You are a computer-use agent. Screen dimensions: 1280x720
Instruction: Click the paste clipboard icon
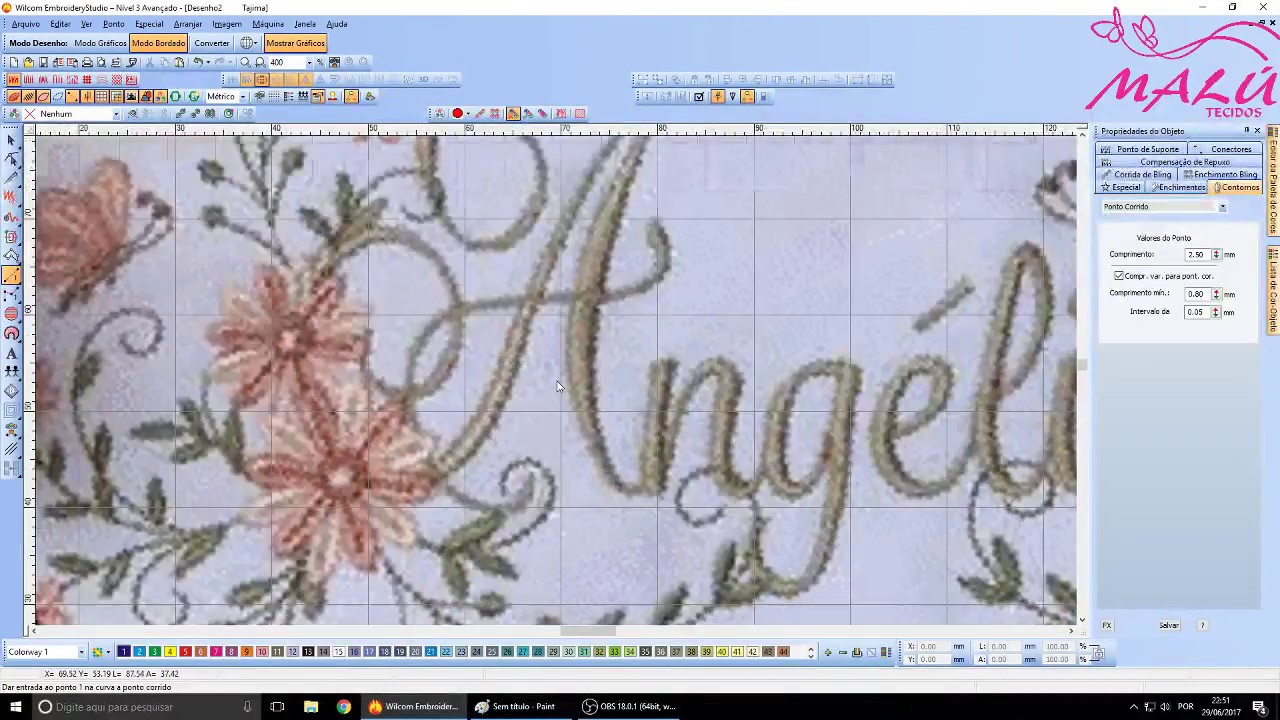(179, 62)
